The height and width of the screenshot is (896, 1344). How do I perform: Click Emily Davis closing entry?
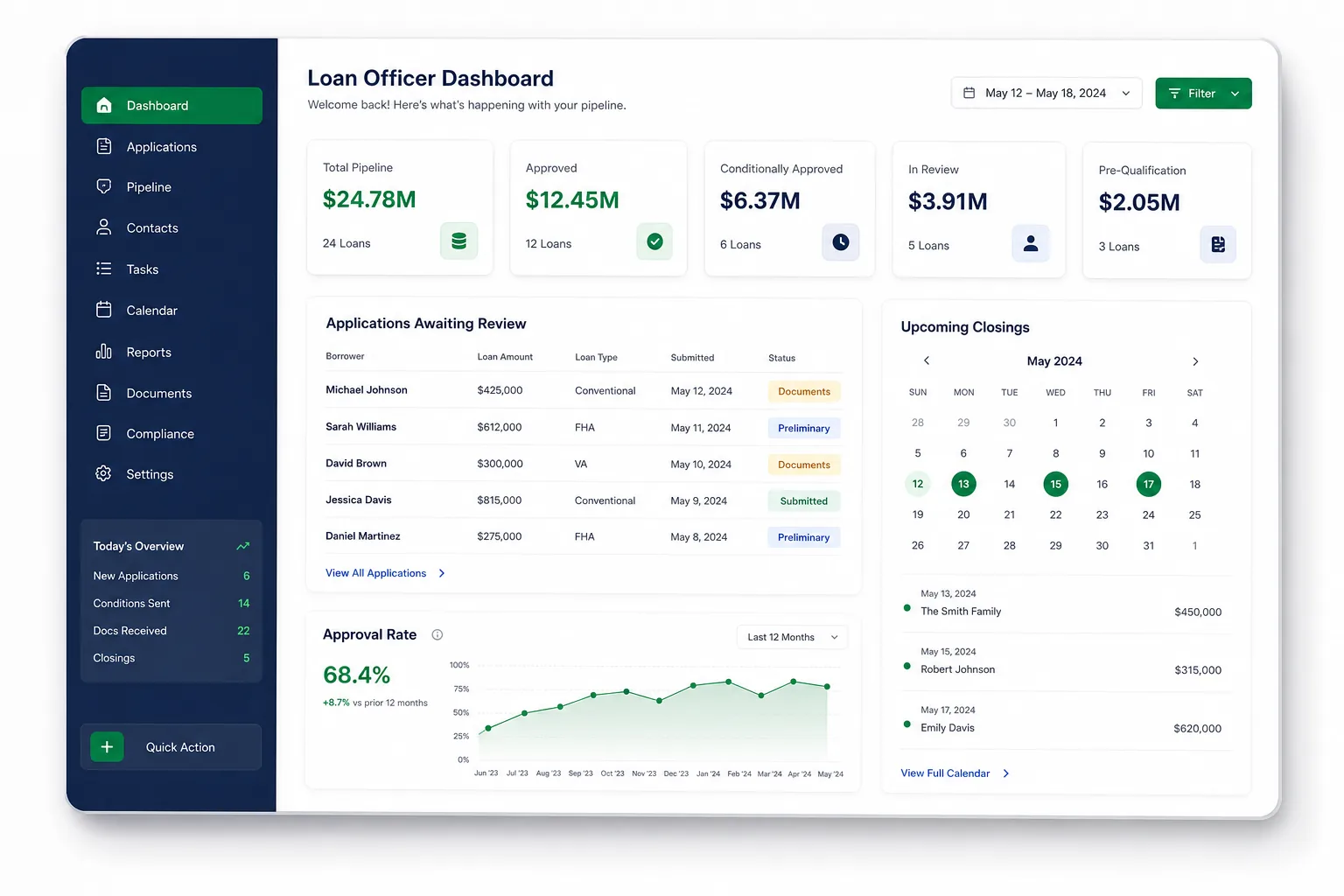1066,720
